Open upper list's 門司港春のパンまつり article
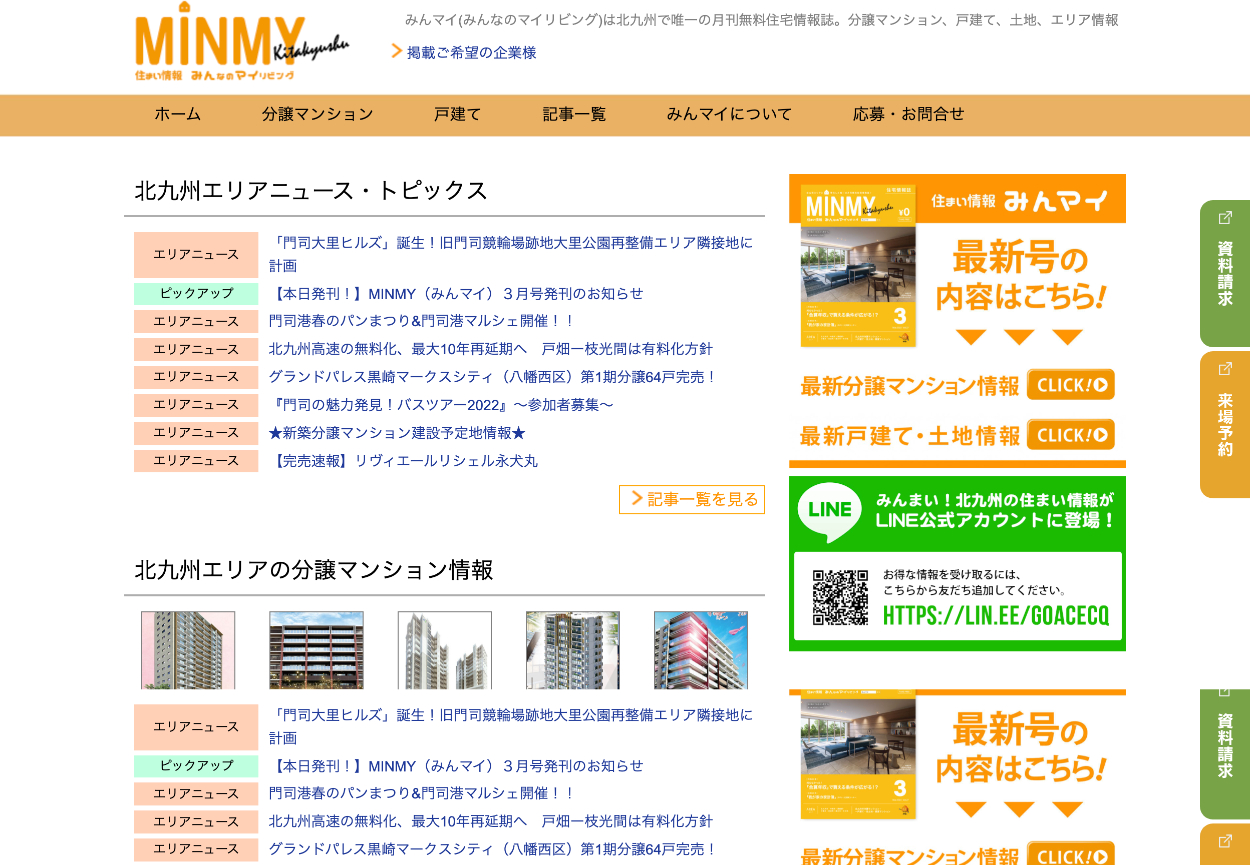The image size is (1250, 865). (x=422, y=321)
